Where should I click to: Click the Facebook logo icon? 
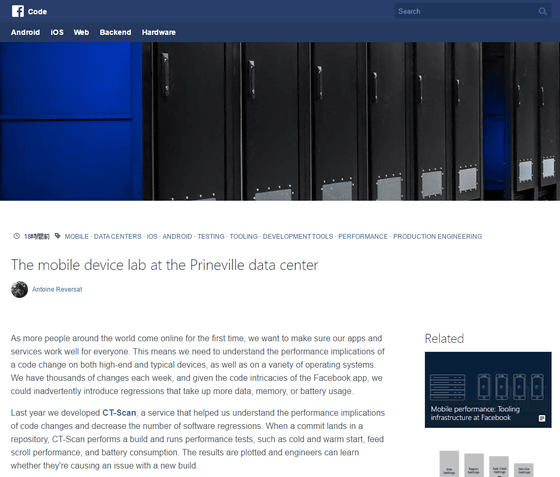point(18,11)
